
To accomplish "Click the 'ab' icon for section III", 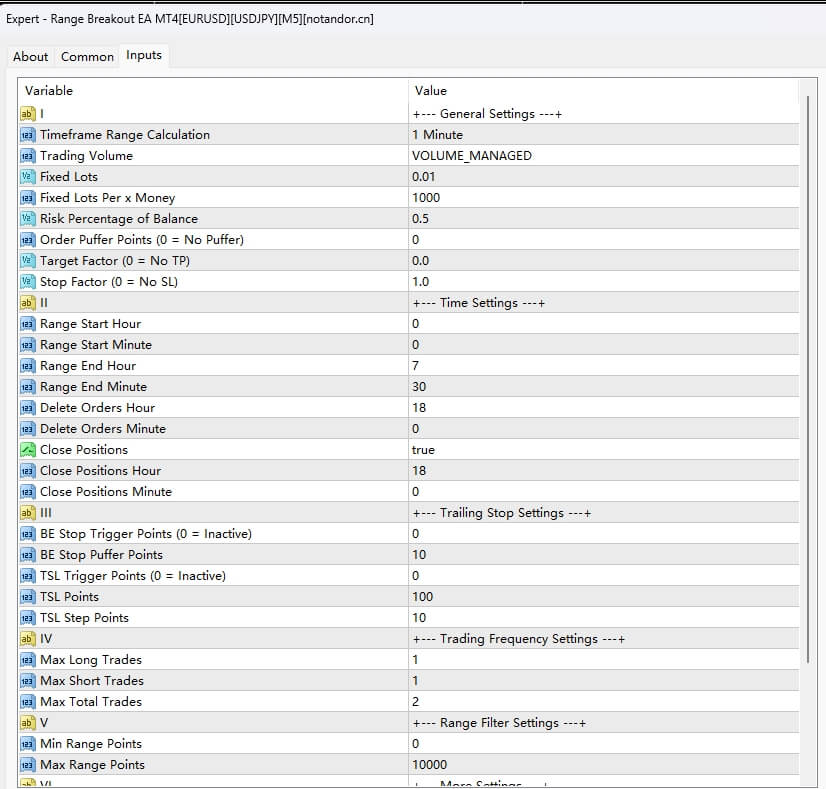I will pos(27,513).
